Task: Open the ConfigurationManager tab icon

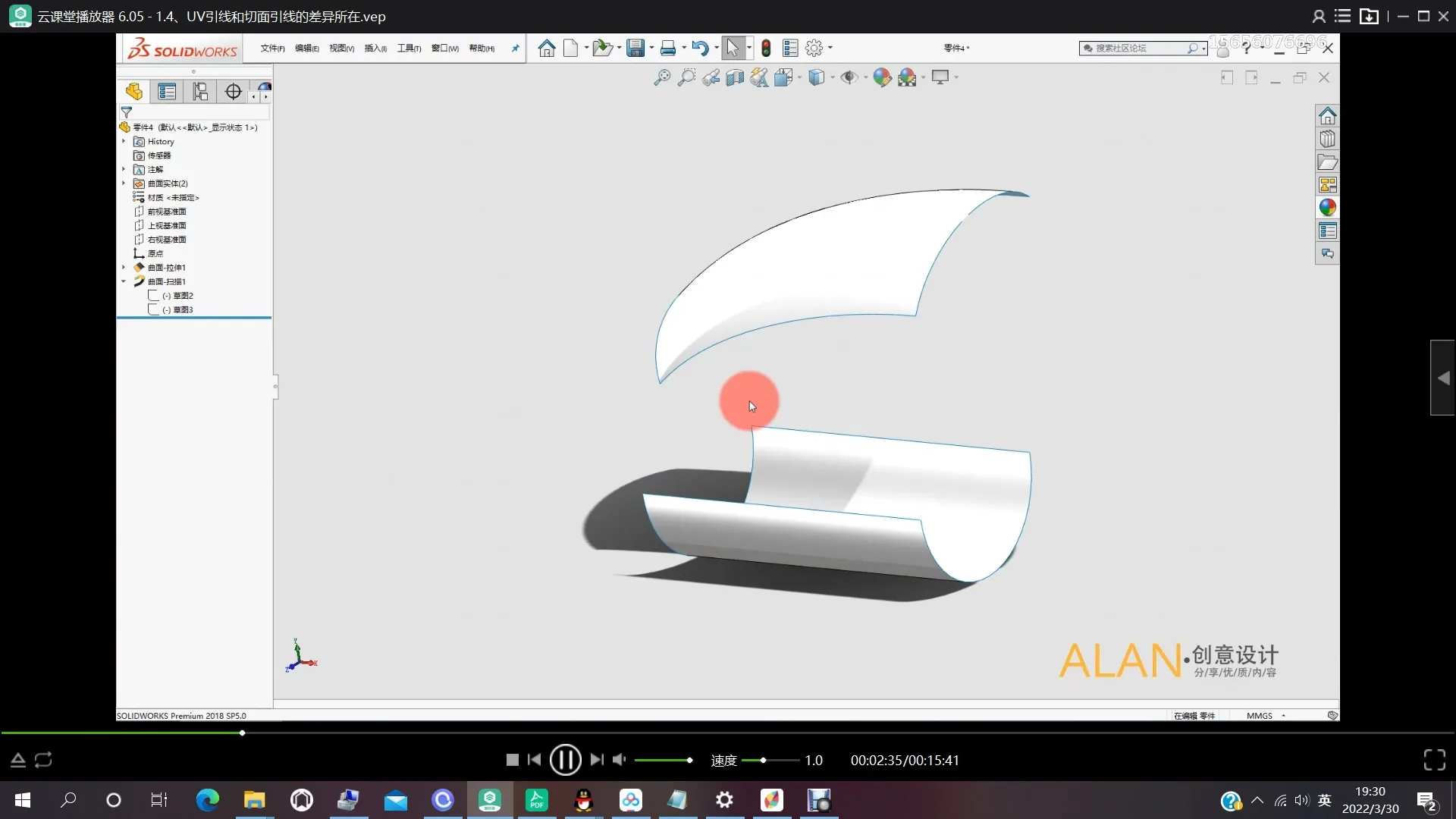Action: point(200,92)
